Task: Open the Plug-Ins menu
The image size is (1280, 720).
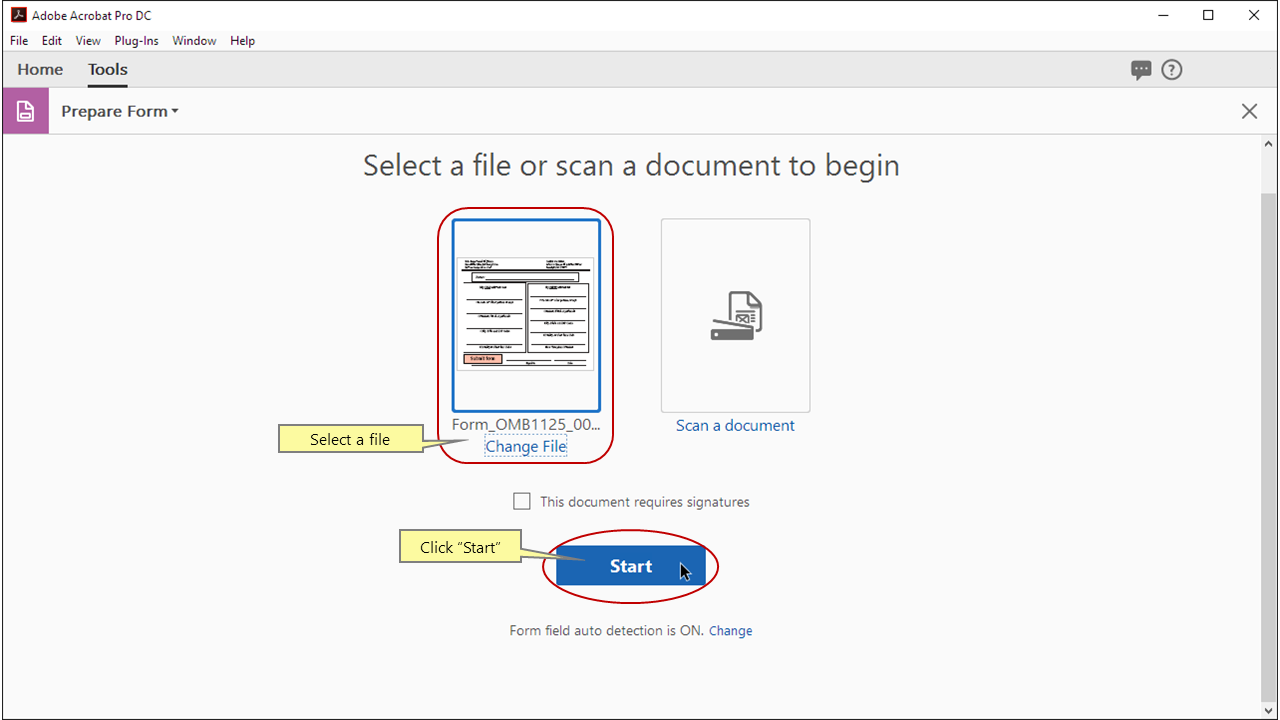Action: pos(136,40)
